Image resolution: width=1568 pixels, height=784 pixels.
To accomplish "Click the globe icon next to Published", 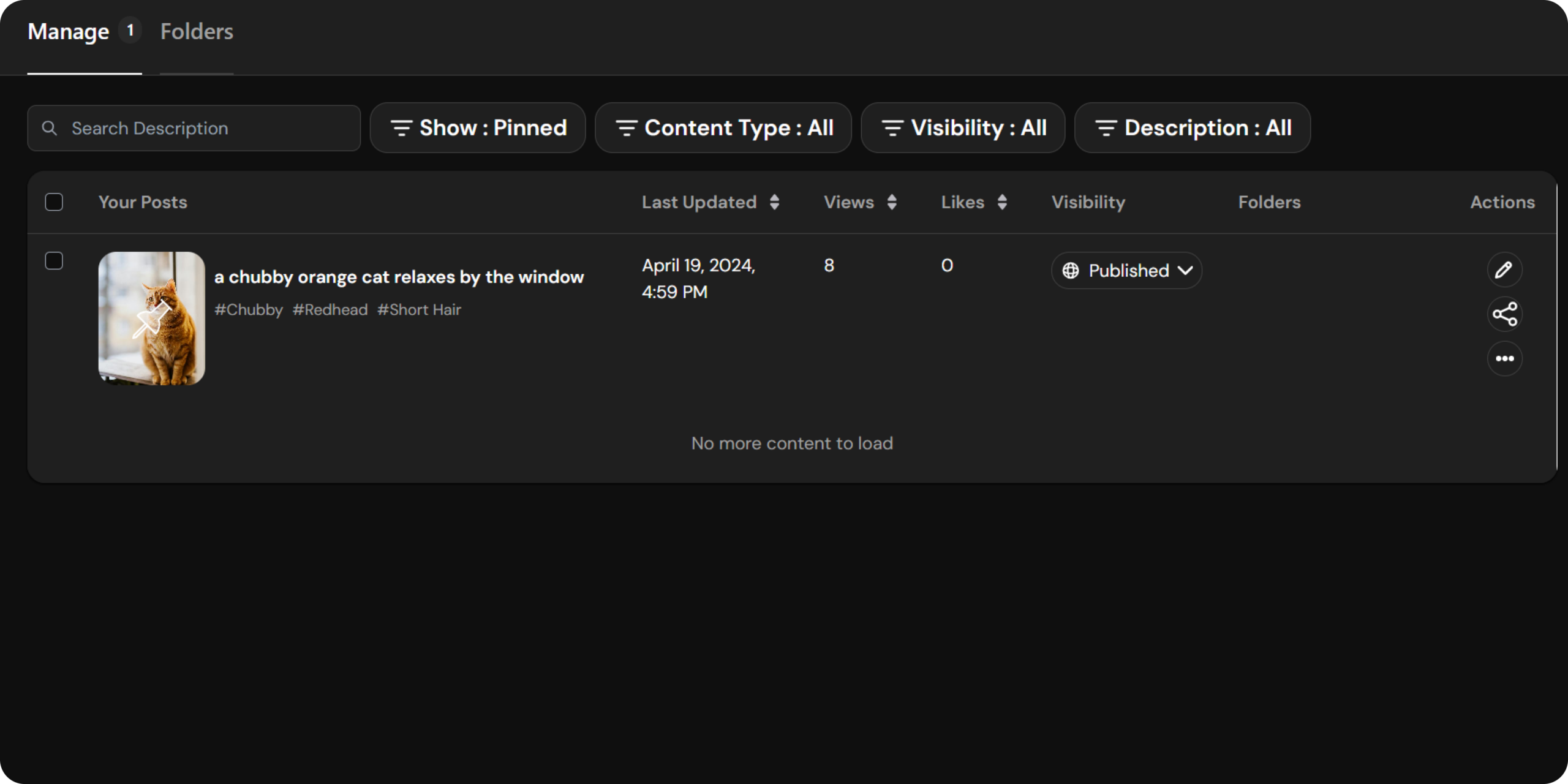I will [1071, 270].
